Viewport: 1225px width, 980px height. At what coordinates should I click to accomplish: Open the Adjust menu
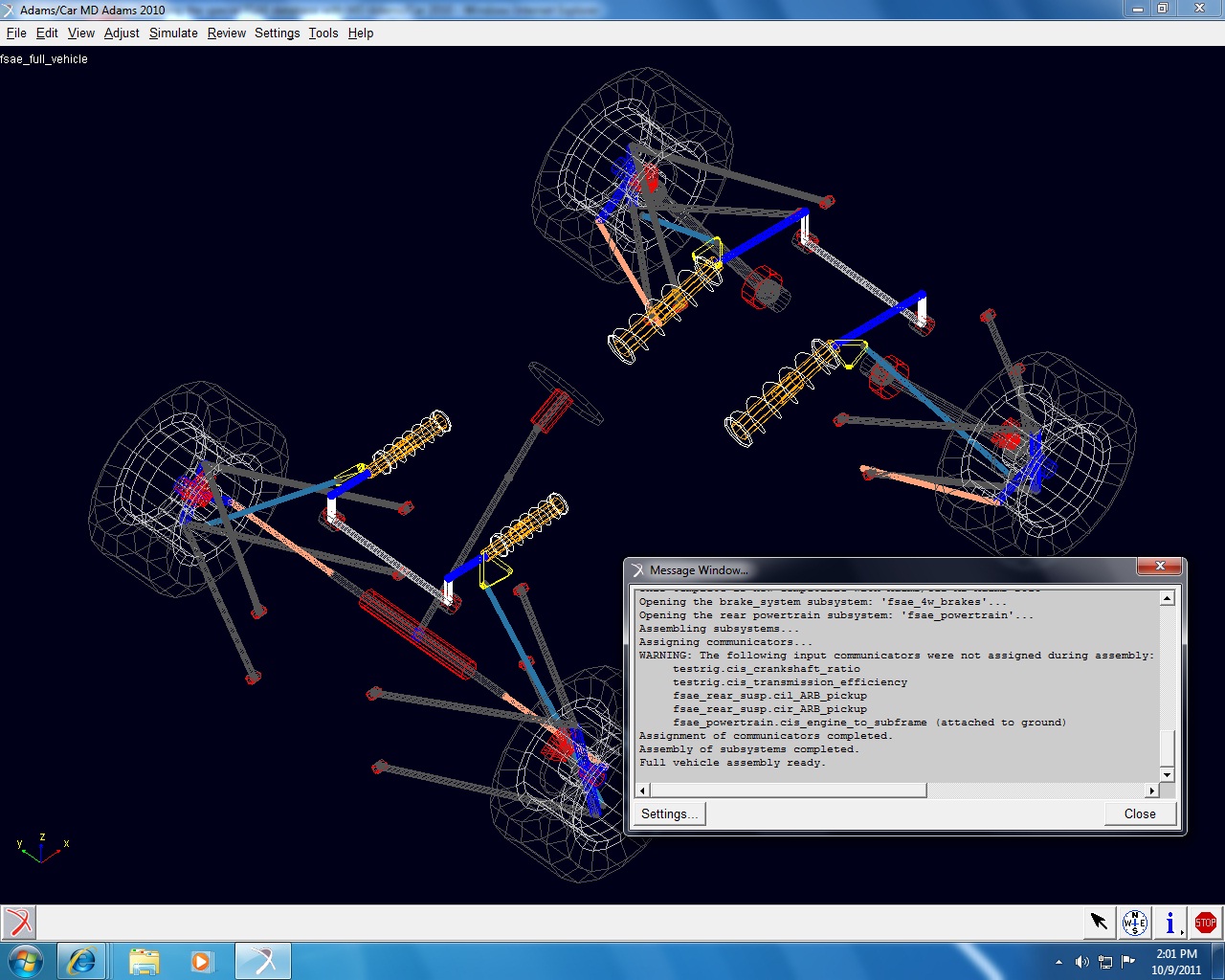pyautogui.click(x=122, y=33)
